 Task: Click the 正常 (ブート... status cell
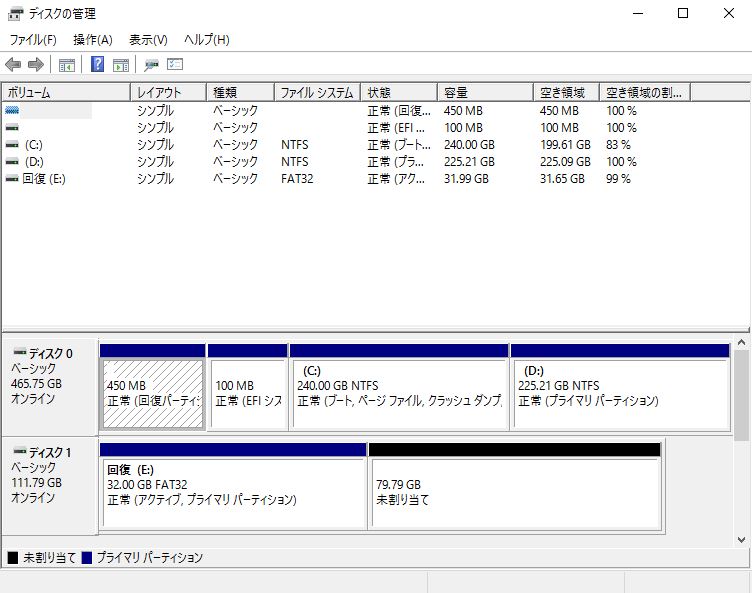(399, 145)
